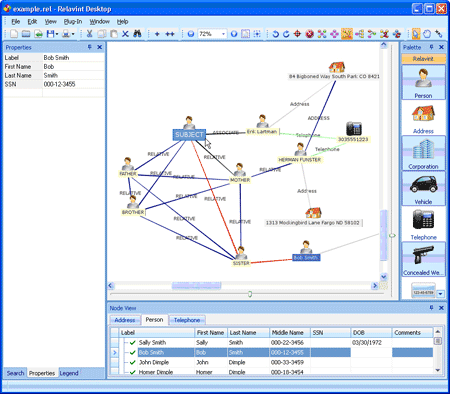This screenshot has height=394, width=450.
Task: Switch to the Search tab
Action: click(x=15, y=373)
